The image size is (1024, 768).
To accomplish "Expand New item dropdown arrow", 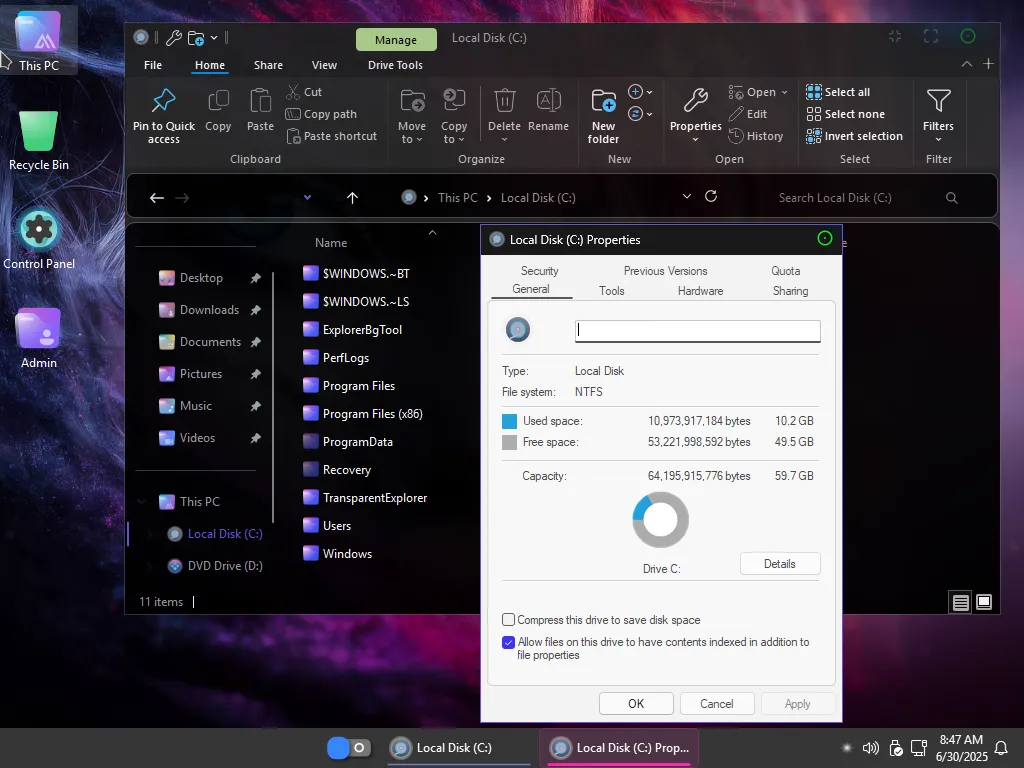I will click(649, 92).
